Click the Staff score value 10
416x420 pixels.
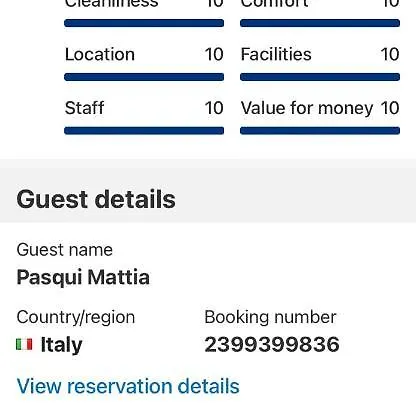214,108
